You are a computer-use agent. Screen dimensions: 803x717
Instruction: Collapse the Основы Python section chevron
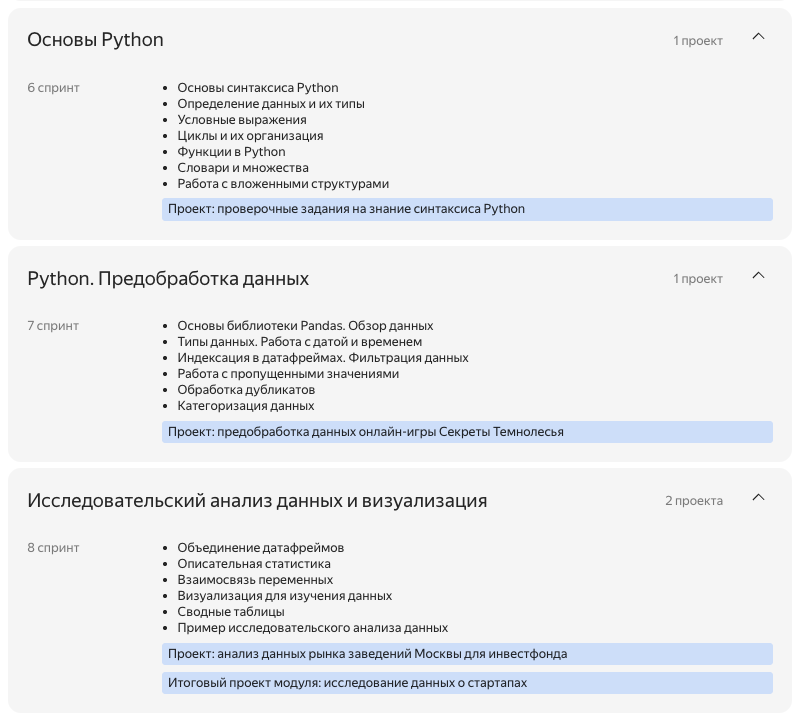pyautogui.click(x=758, y=36)
